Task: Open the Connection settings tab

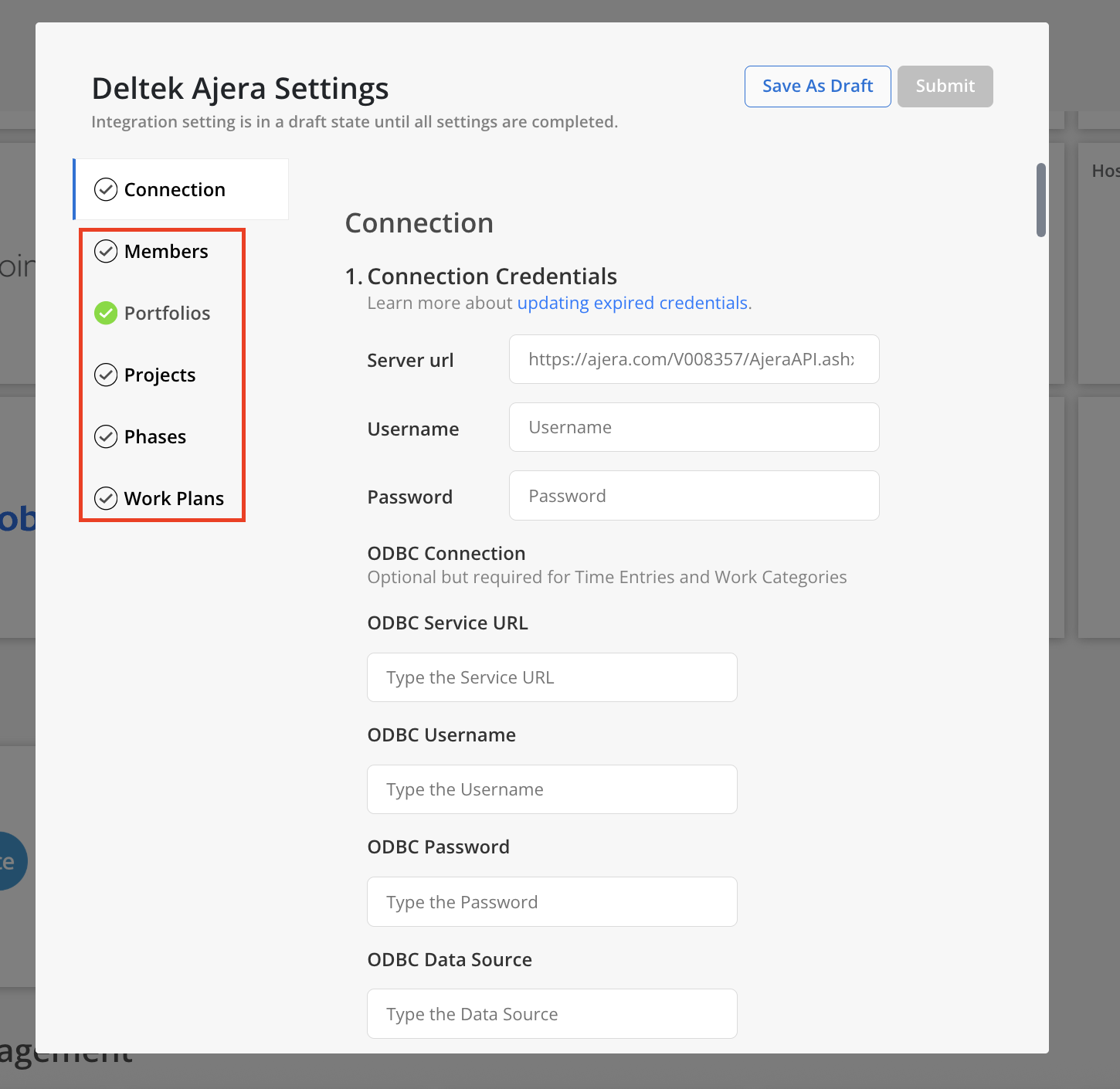Action: (x=181, y=189)
